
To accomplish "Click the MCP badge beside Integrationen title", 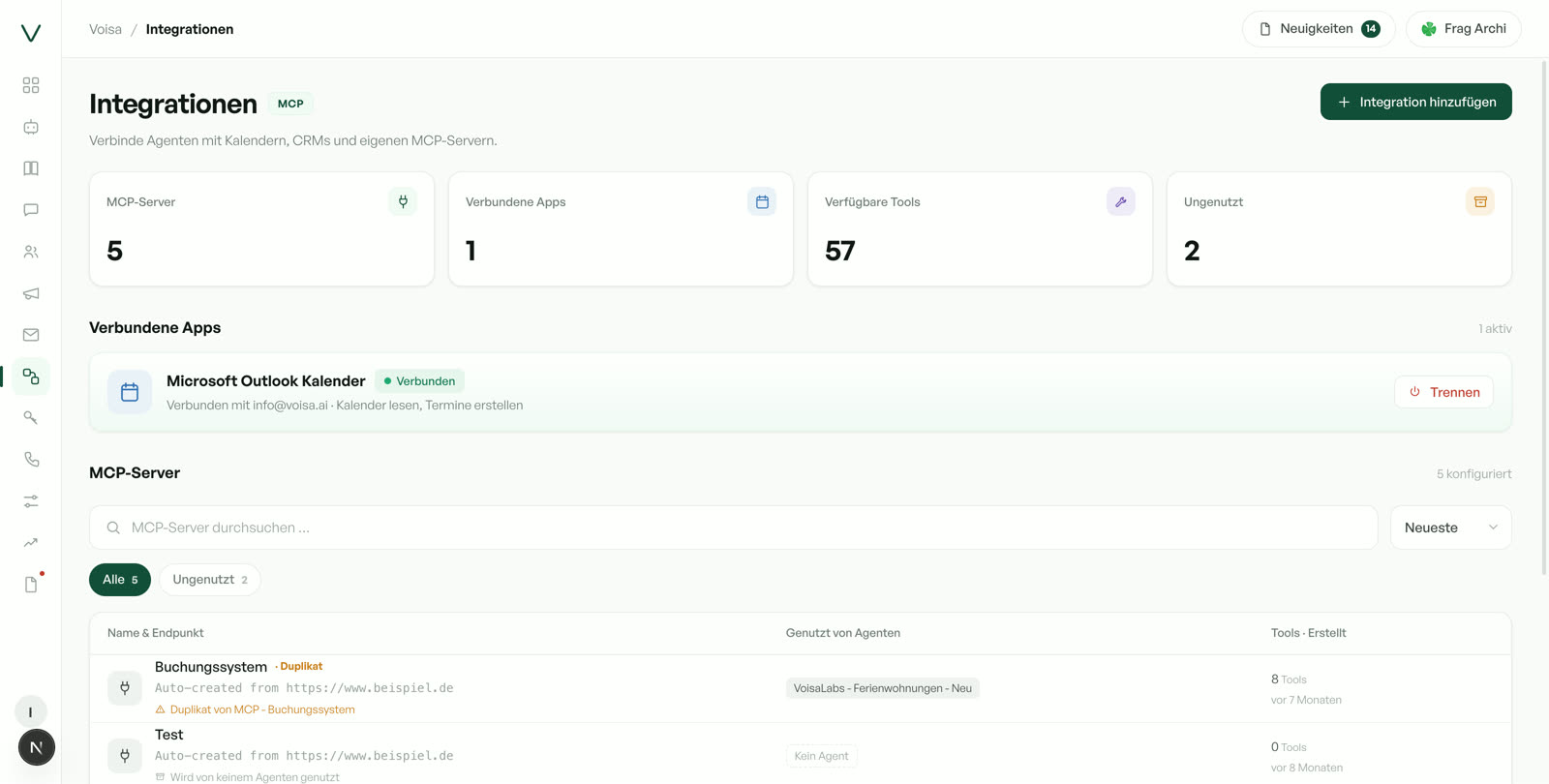I will 290,104.
